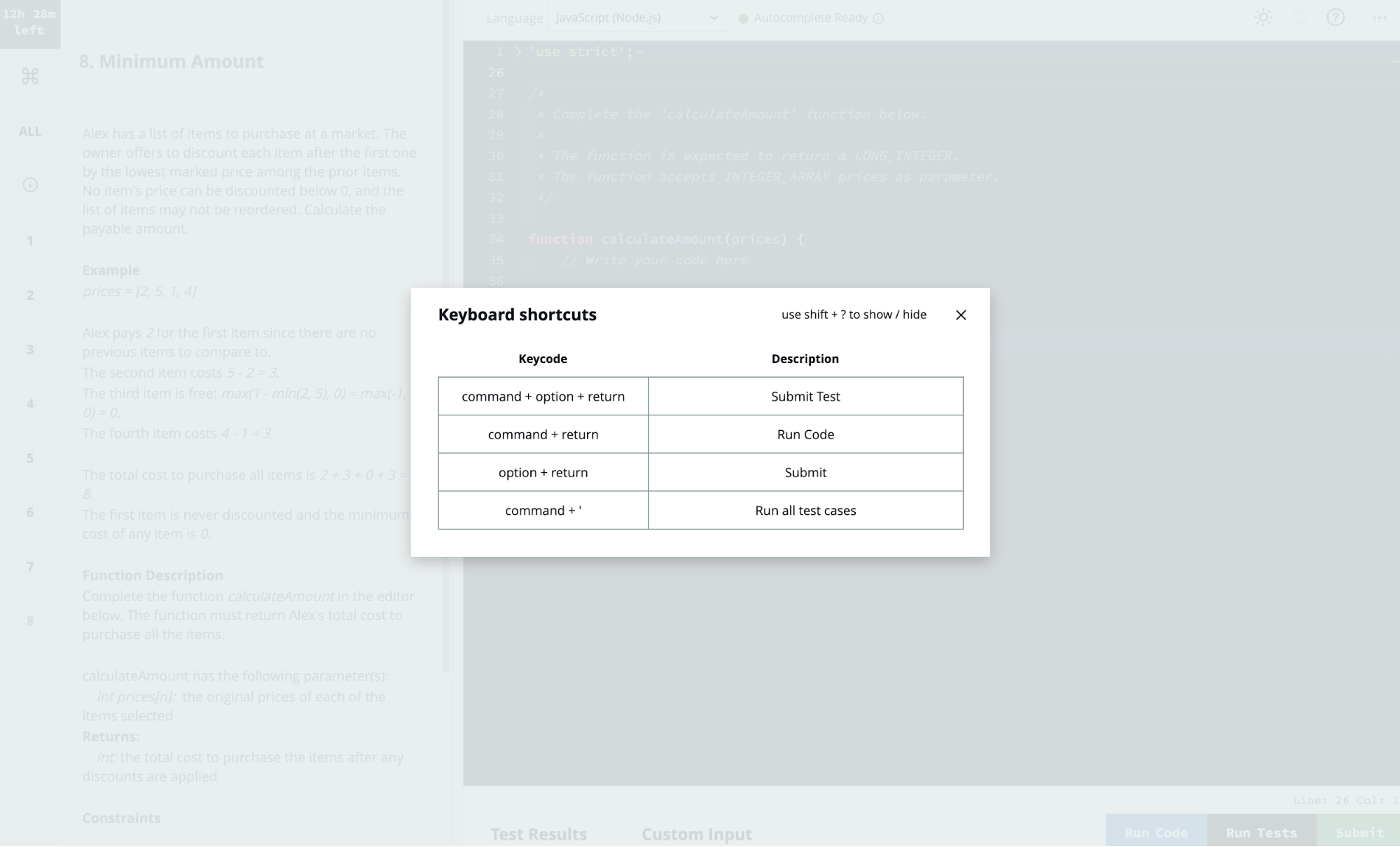Click the 'Example' heading in problem statement
Image resolution: width=1400 pixels, height=847 pixels.
pos(111,270)
